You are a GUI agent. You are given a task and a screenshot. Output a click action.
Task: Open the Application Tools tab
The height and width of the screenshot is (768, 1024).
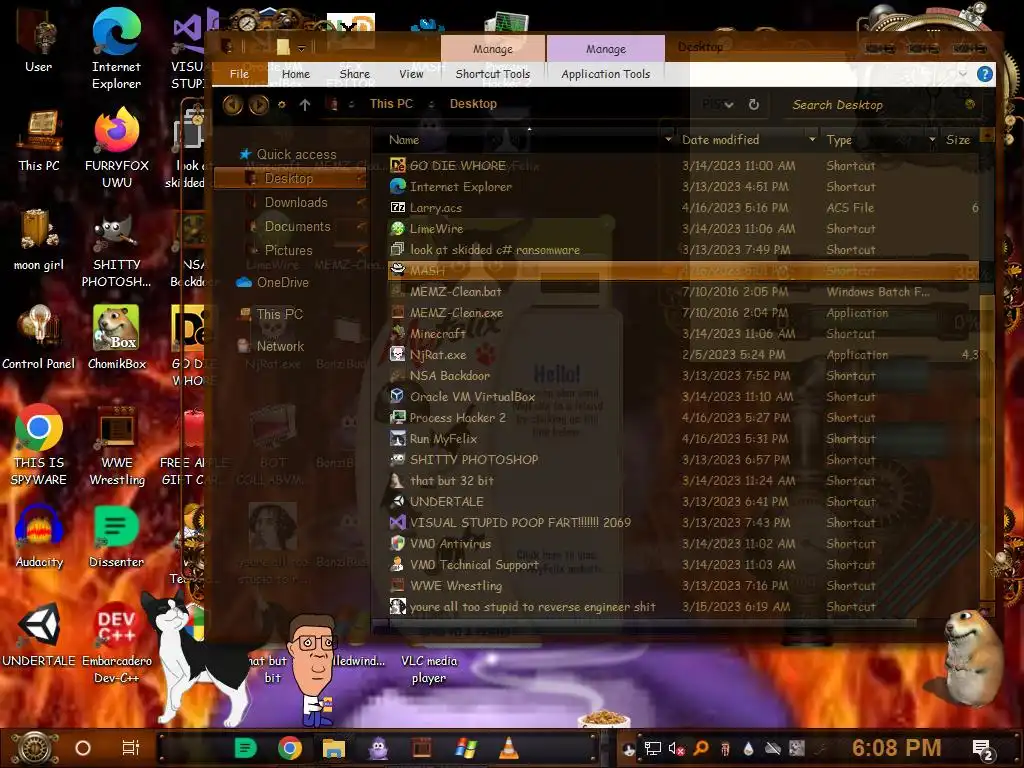tap(605, 74)
